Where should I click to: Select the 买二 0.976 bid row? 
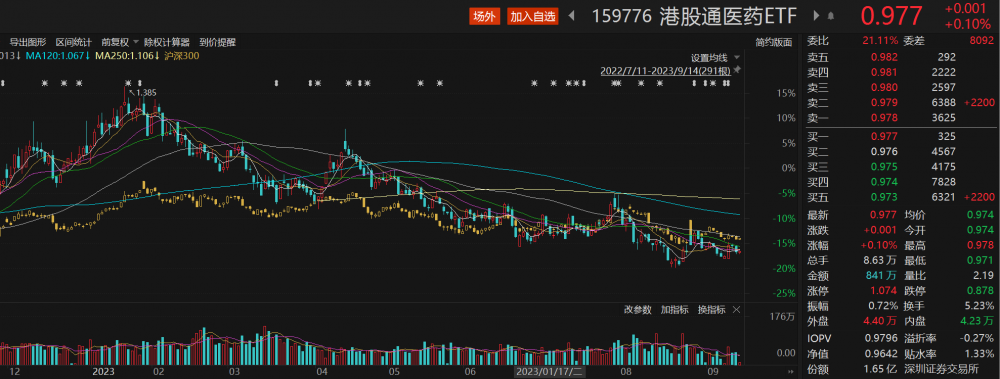pyautogui.click(x=901, y=152)
